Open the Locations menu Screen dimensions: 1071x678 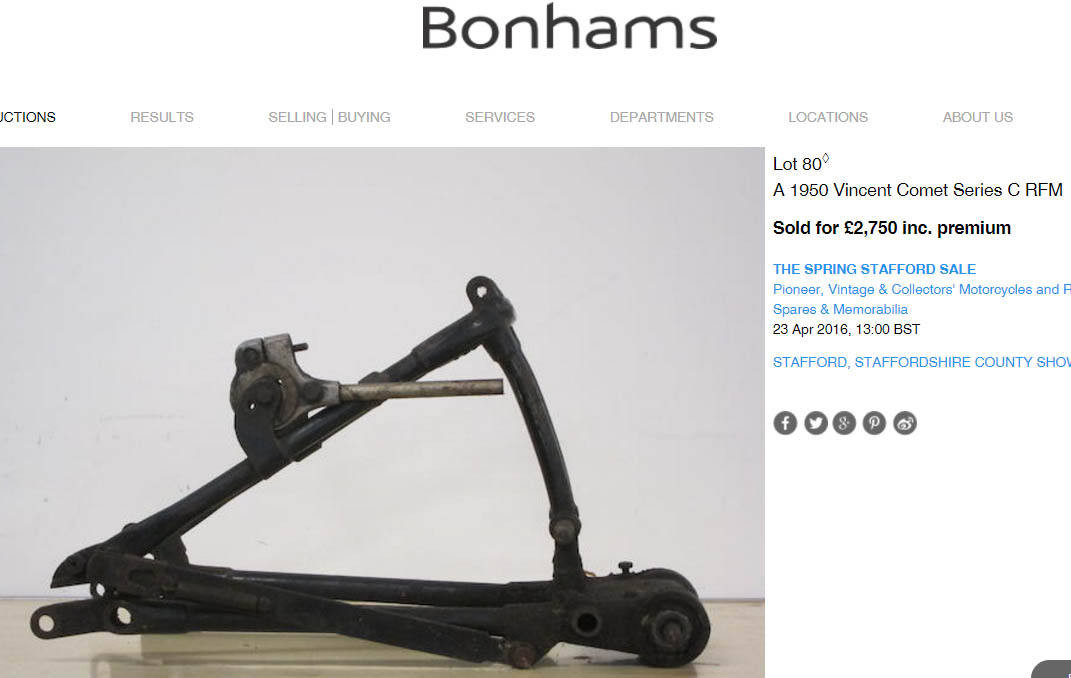(828, 117)
